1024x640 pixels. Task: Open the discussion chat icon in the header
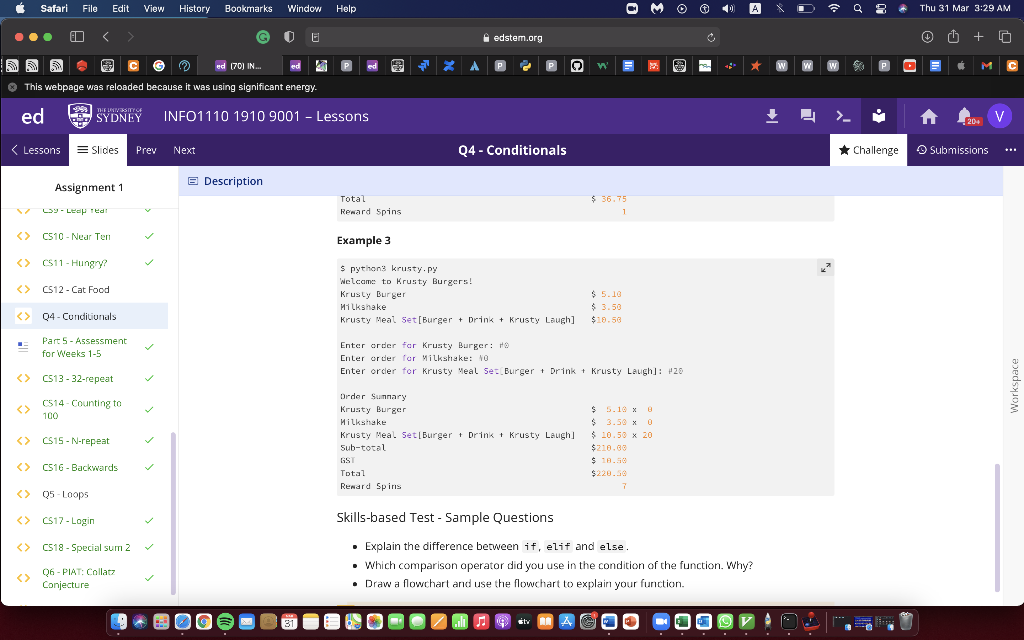pos(807,116)
